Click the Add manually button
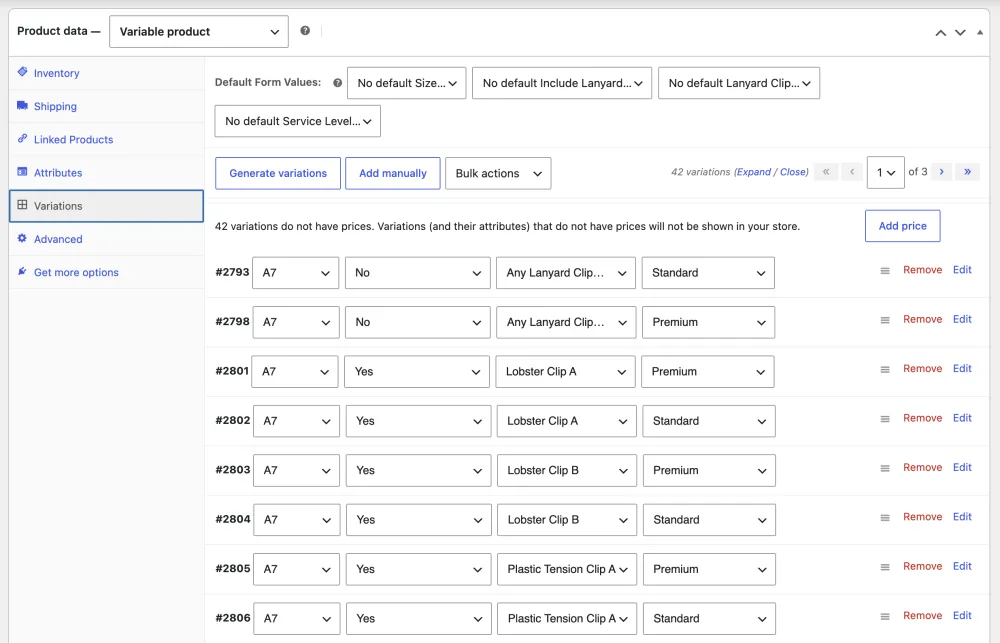 393,174
